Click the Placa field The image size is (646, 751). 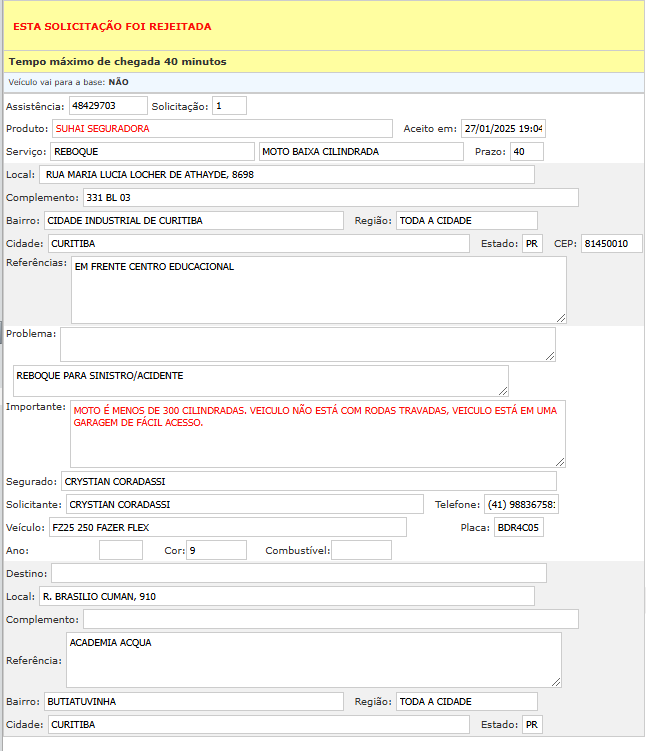pyautogui.click(x=519, y=527)
